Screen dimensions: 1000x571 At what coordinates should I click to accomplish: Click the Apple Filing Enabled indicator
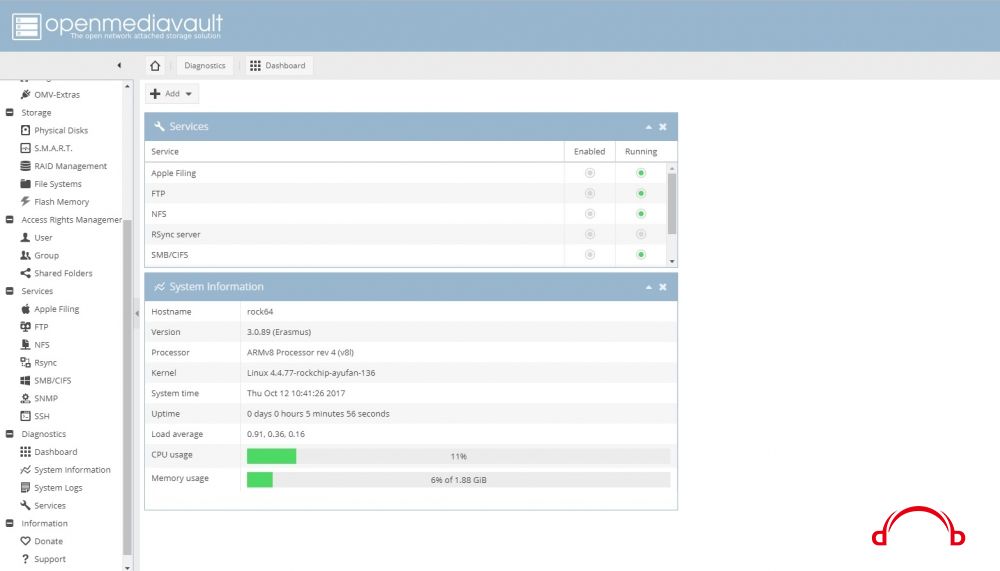pyautogui.click(x=590, y=173)
